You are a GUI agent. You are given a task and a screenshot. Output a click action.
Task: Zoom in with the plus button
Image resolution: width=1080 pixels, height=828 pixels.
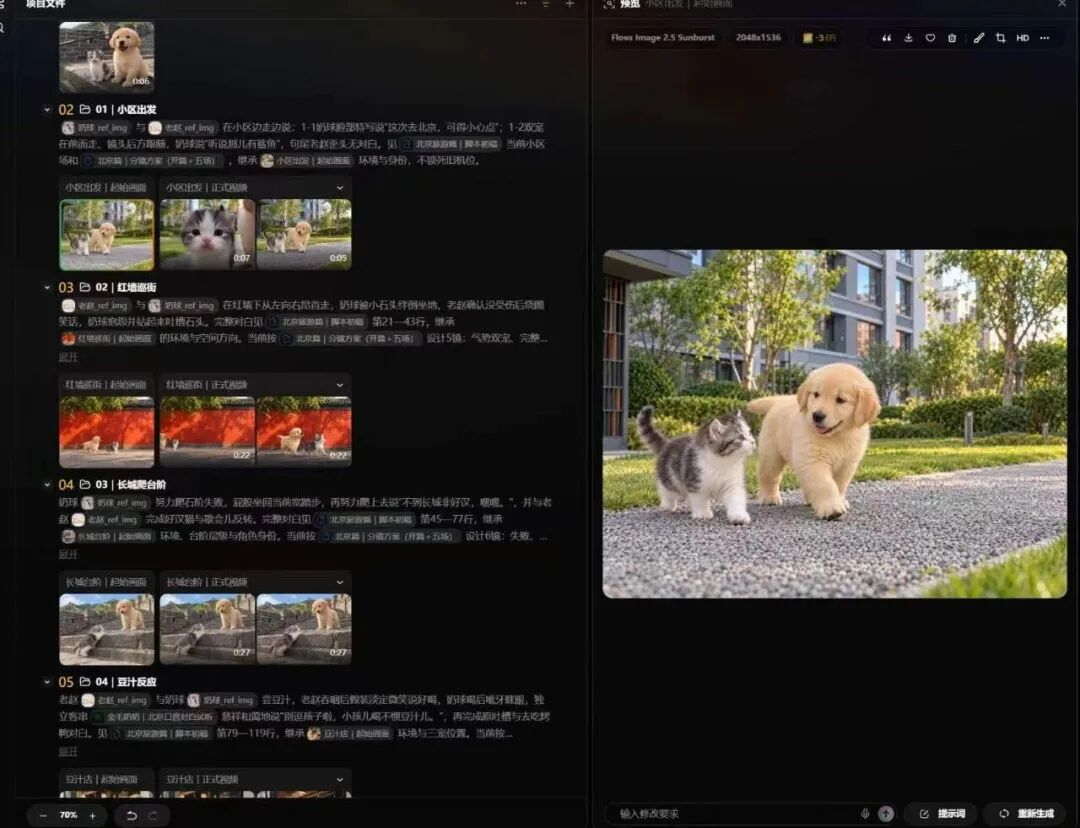click(92, 816)
